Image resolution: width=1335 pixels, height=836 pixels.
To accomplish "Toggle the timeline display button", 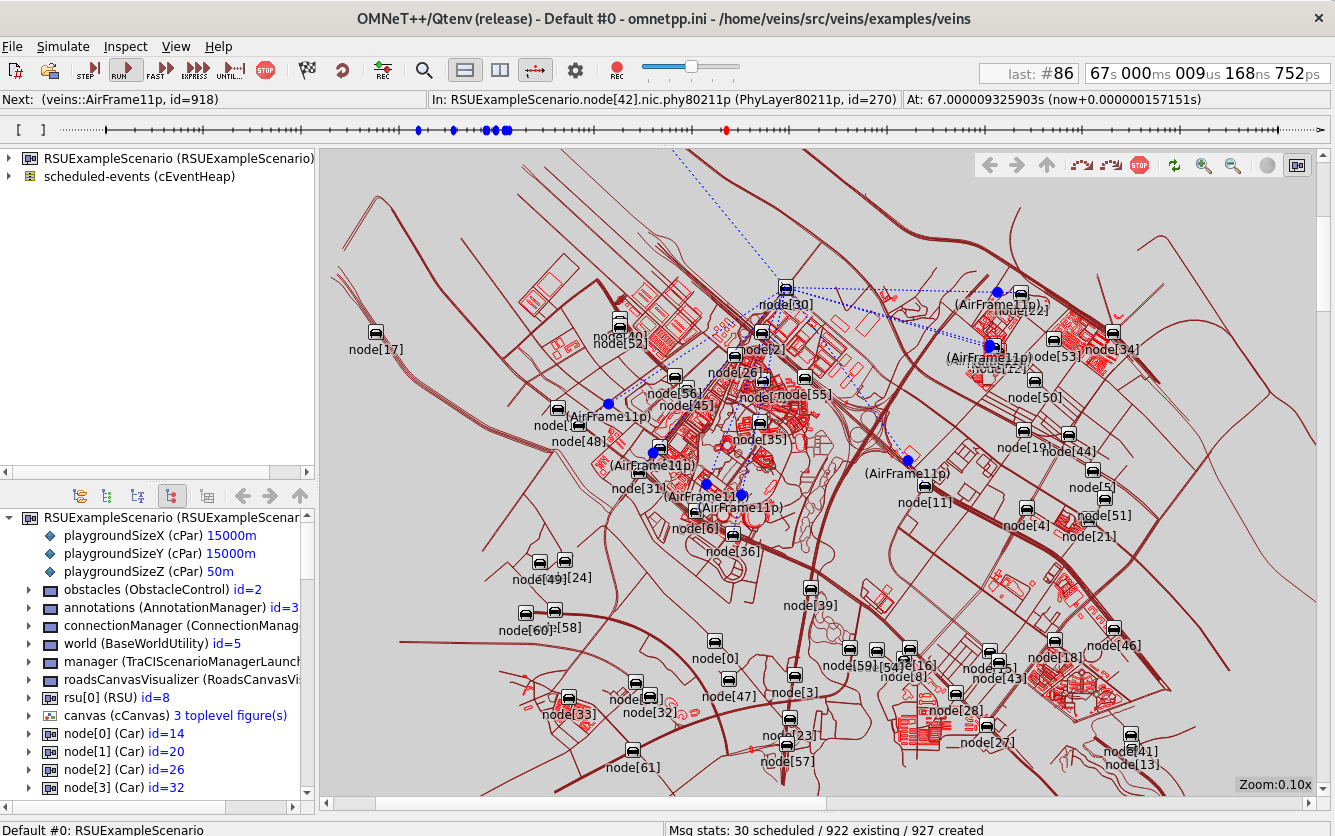I will [x=535, y=70].
